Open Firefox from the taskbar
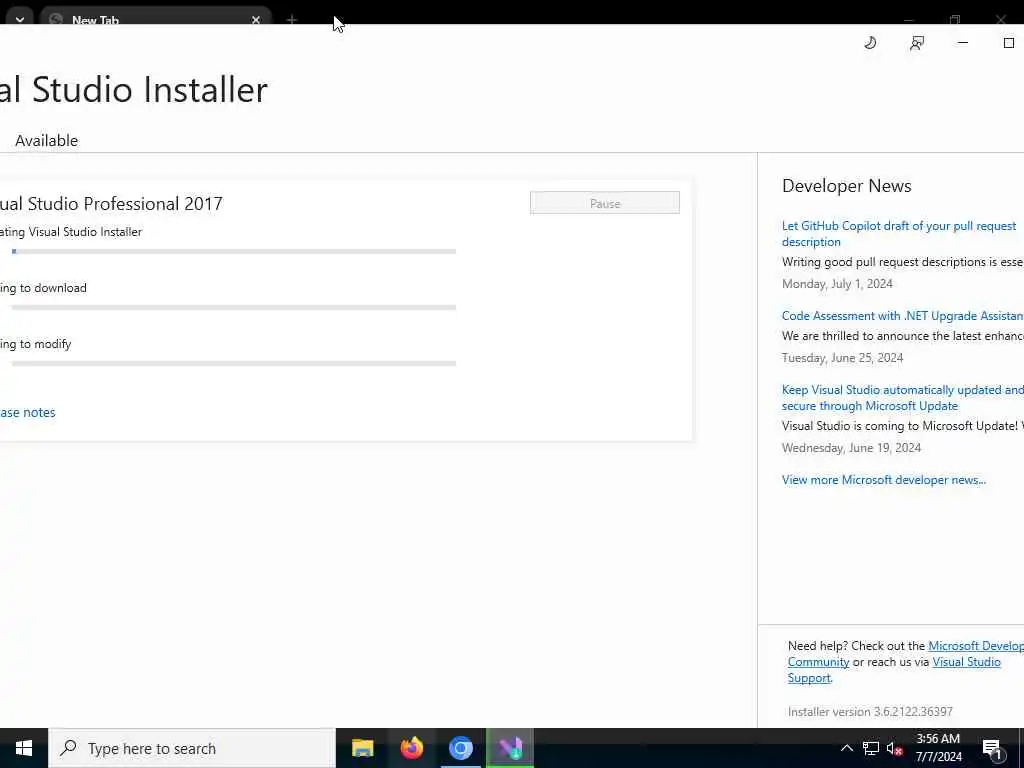 point(411,748)
